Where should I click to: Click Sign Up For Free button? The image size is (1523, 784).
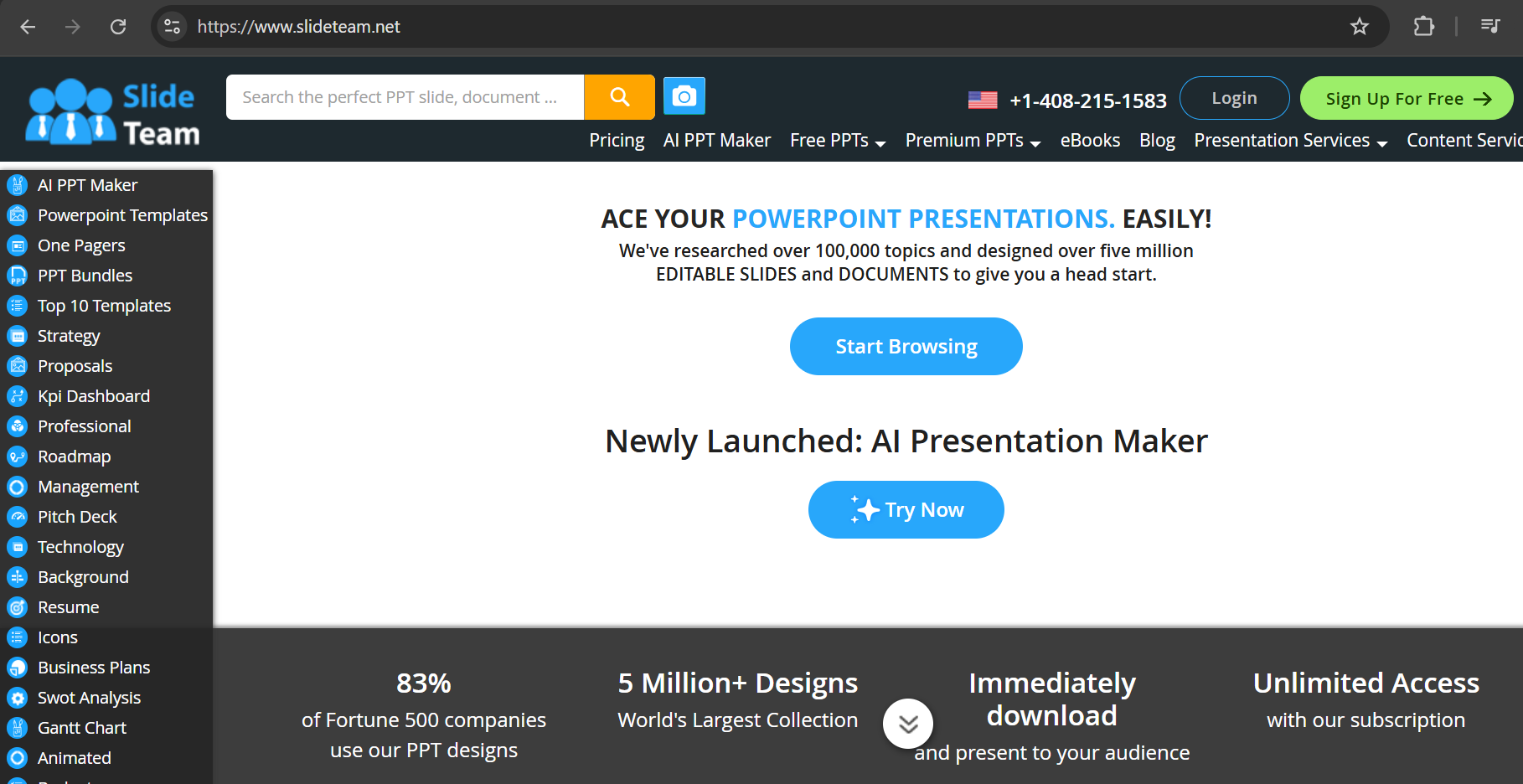1407,98
